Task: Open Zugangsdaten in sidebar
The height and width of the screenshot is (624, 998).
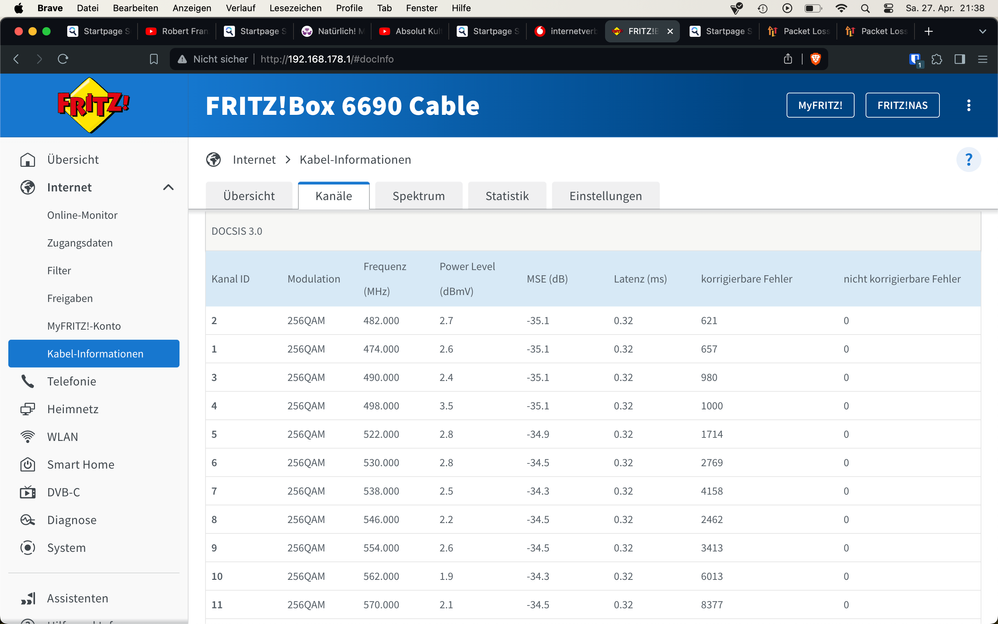Action: click(80, 243)
